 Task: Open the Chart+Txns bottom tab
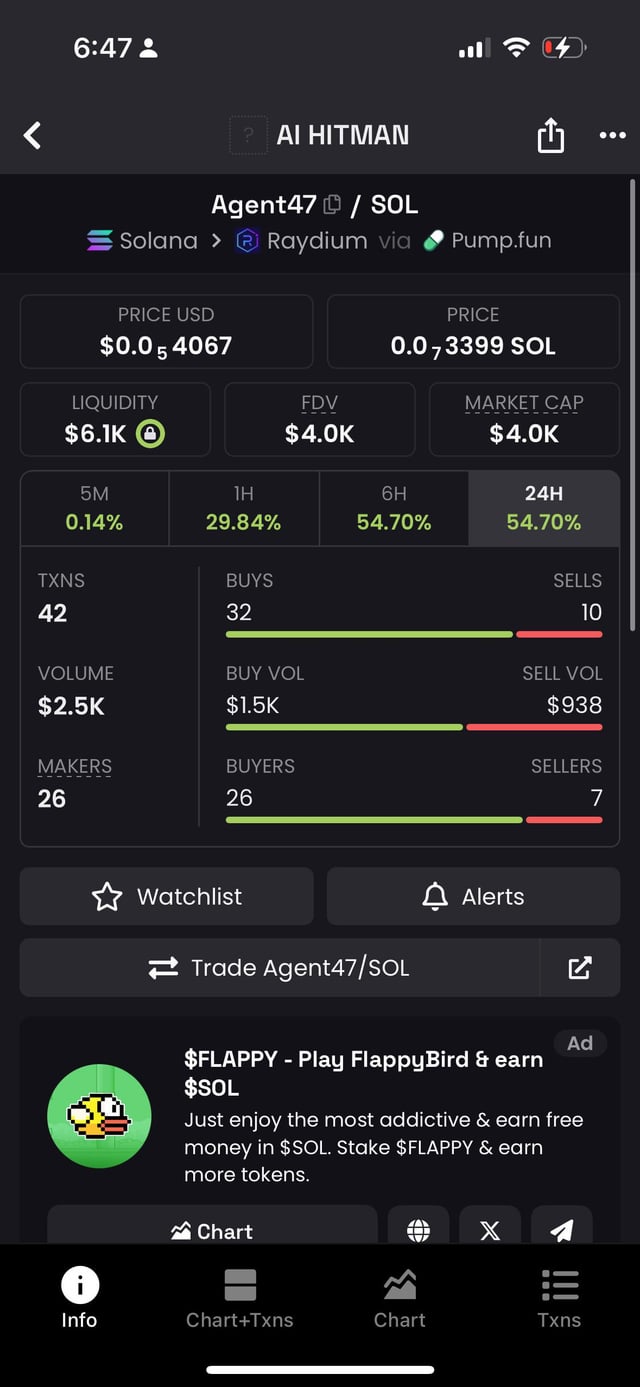[240, 1298]
